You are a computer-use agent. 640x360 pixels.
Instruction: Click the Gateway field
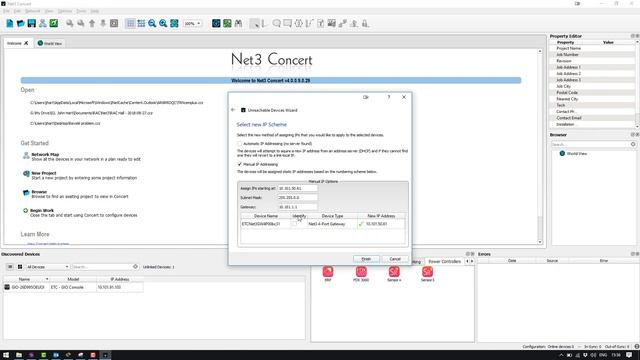[x=298, y=207]
